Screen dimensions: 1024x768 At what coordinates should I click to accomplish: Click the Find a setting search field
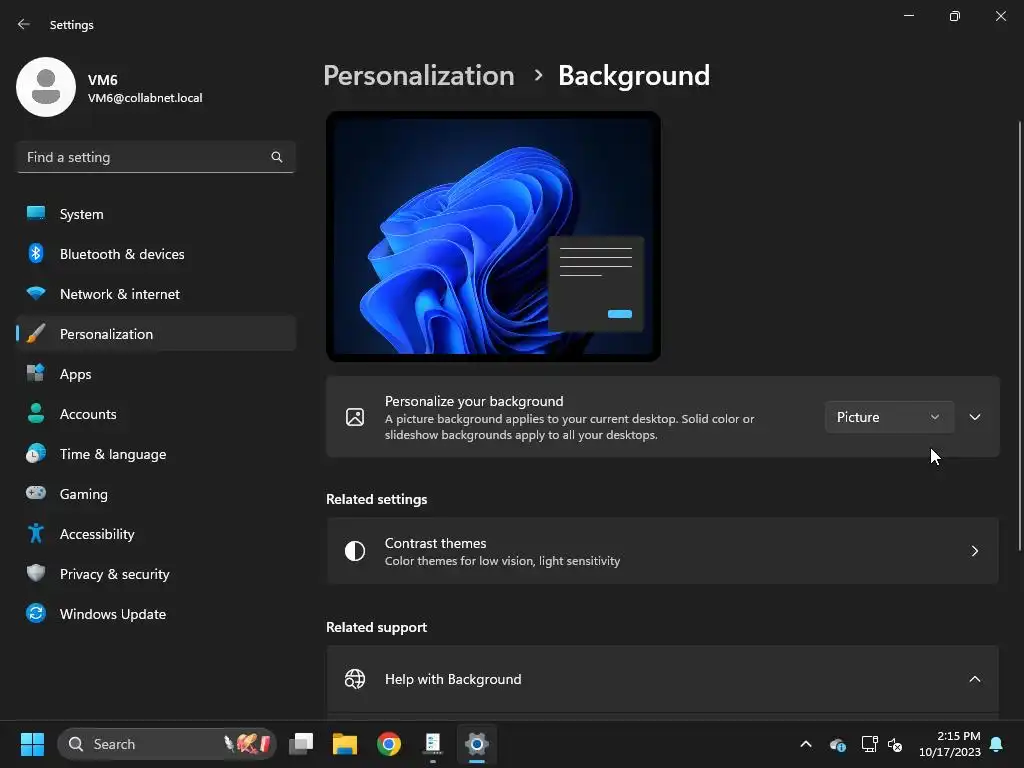pos(156,157)
